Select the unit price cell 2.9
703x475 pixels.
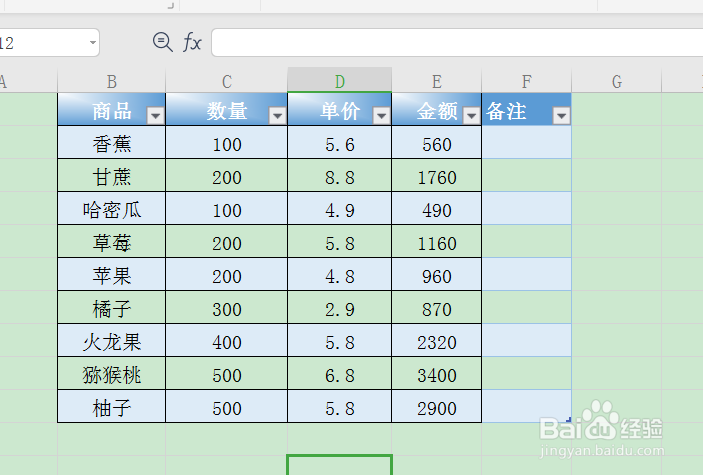click(339, 307)
